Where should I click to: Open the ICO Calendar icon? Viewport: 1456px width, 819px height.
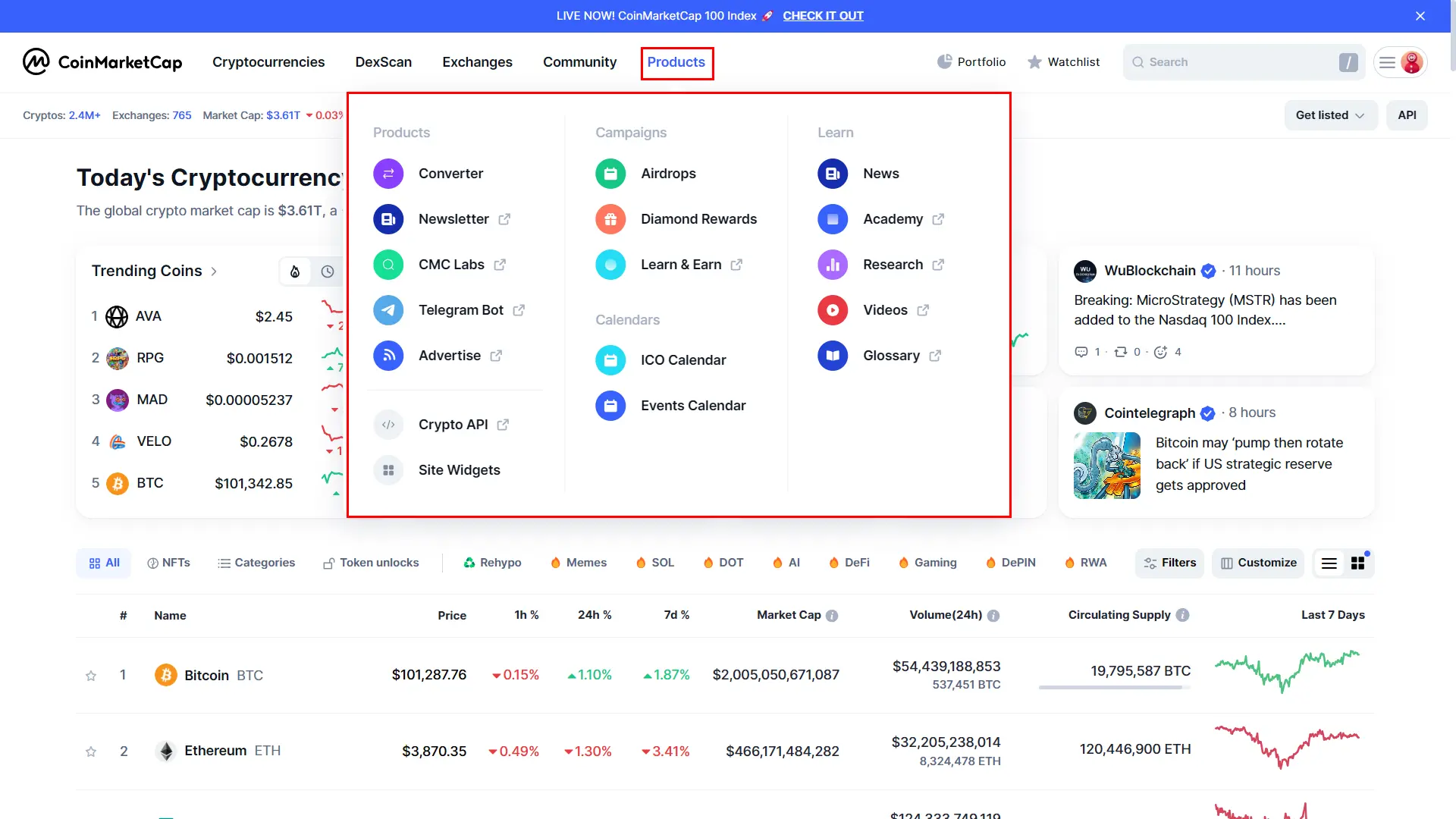(x=610, y=359)
